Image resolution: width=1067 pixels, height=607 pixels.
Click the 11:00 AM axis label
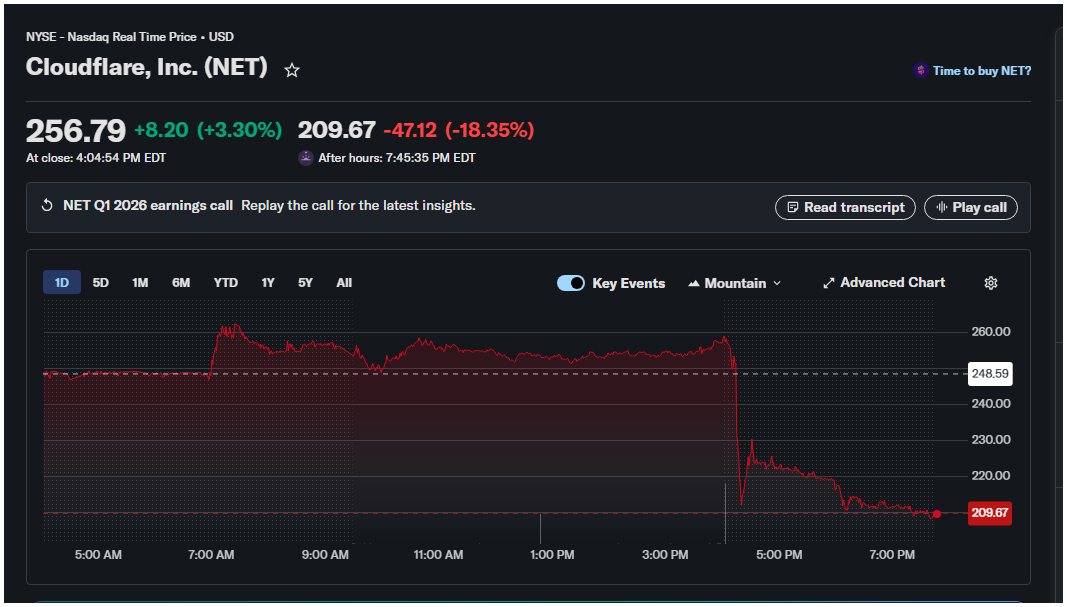438,555
